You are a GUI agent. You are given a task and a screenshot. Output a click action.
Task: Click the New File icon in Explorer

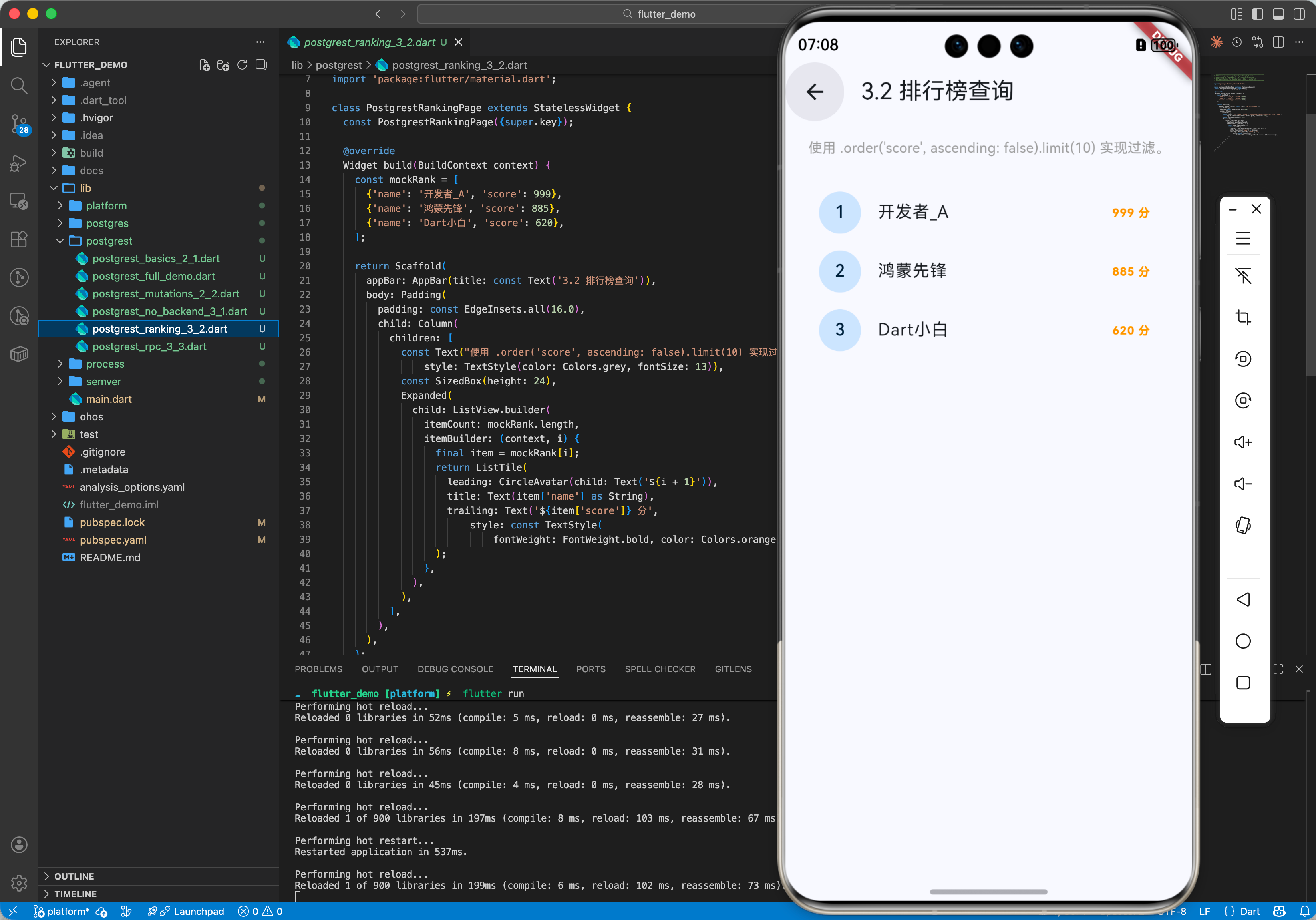(205, 65)
